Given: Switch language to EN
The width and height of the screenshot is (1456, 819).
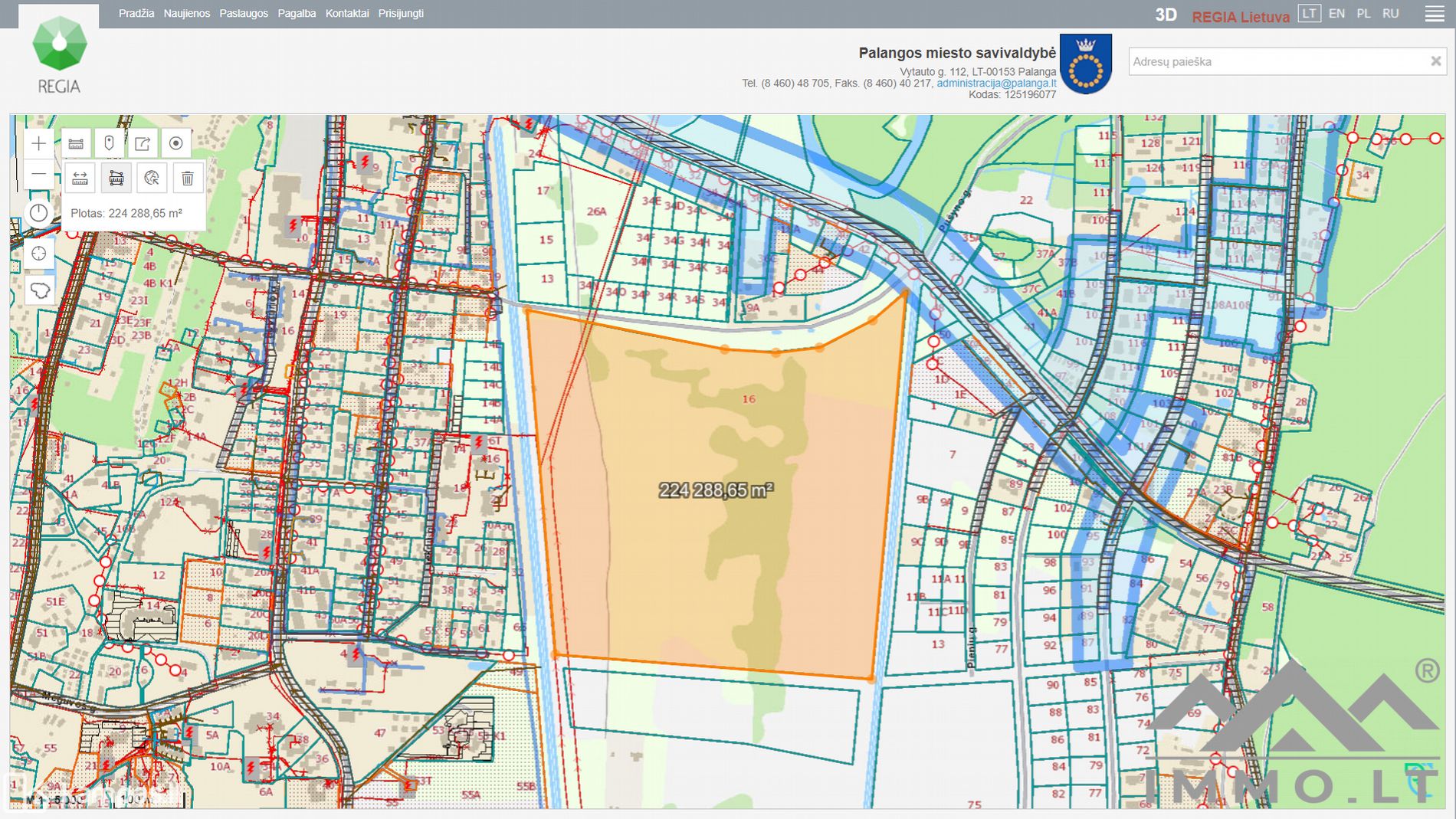Looking at the screenshot, I should pos(1336,14).
